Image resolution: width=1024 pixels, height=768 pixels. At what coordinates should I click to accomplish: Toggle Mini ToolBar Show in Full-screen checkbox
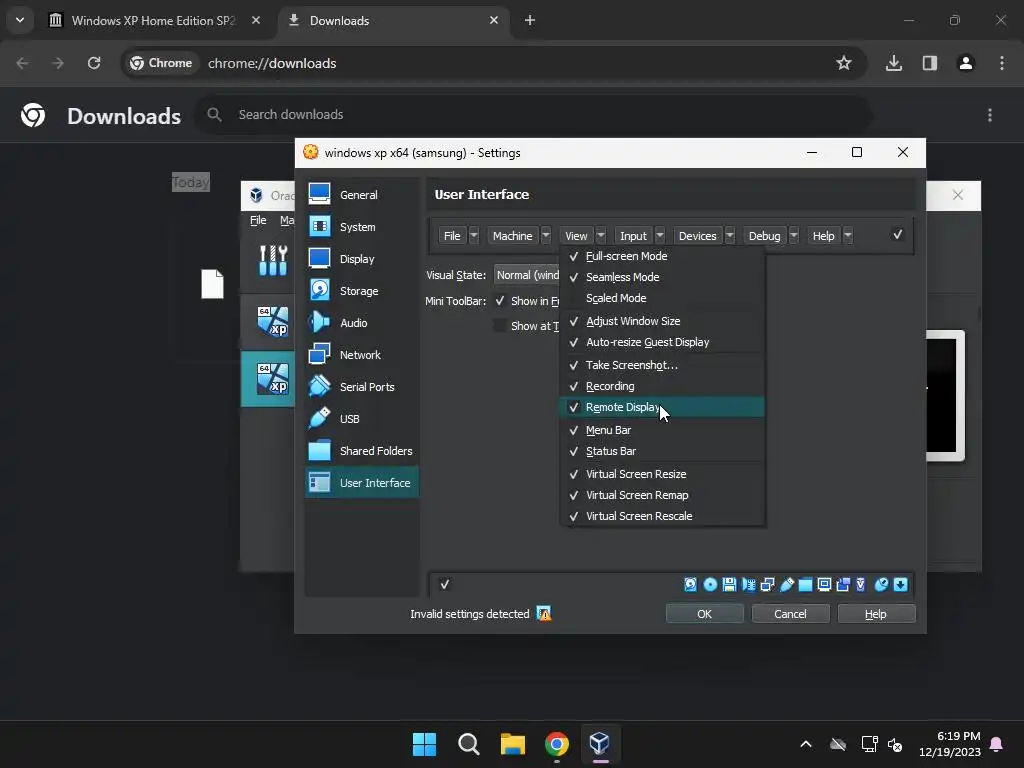pos(500,301)
